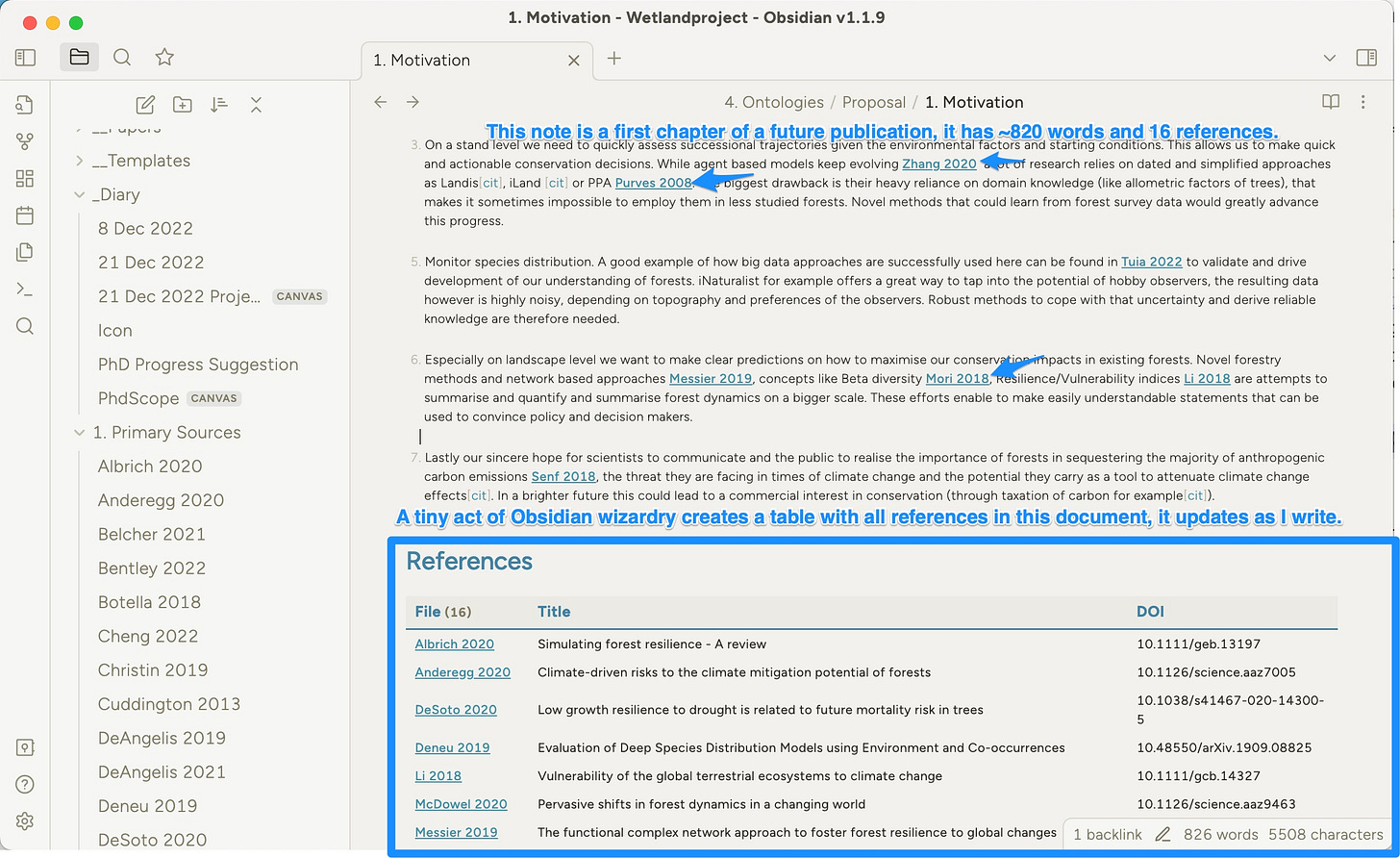Open the tab list dropdown chevron
Image resolution: width=1400 pixels, height=858 pixels.
(x=1330, y=59)
